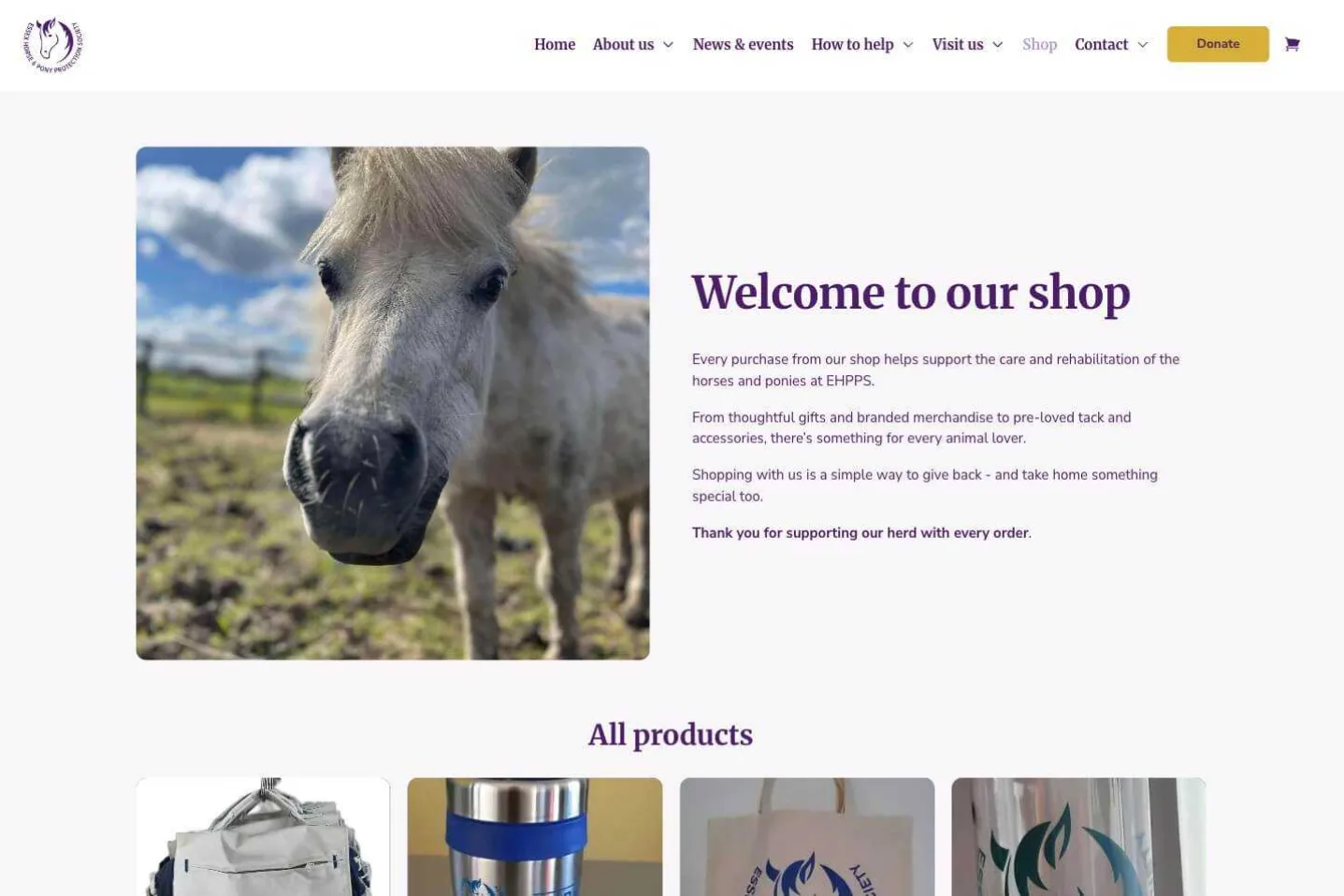Open the grey bag product thumbnail
The width and height of the screenshot is (1344, 896).
(263, 836)
